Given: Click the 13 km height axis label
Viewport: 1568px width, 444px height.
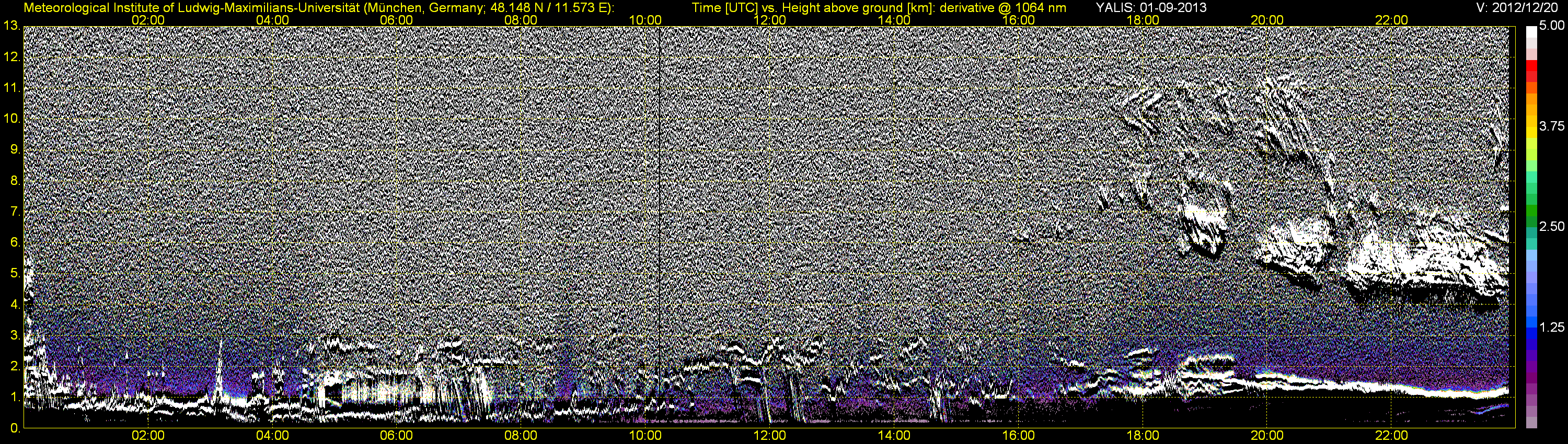Looking at the screenshot, I should tap(11, 26).
